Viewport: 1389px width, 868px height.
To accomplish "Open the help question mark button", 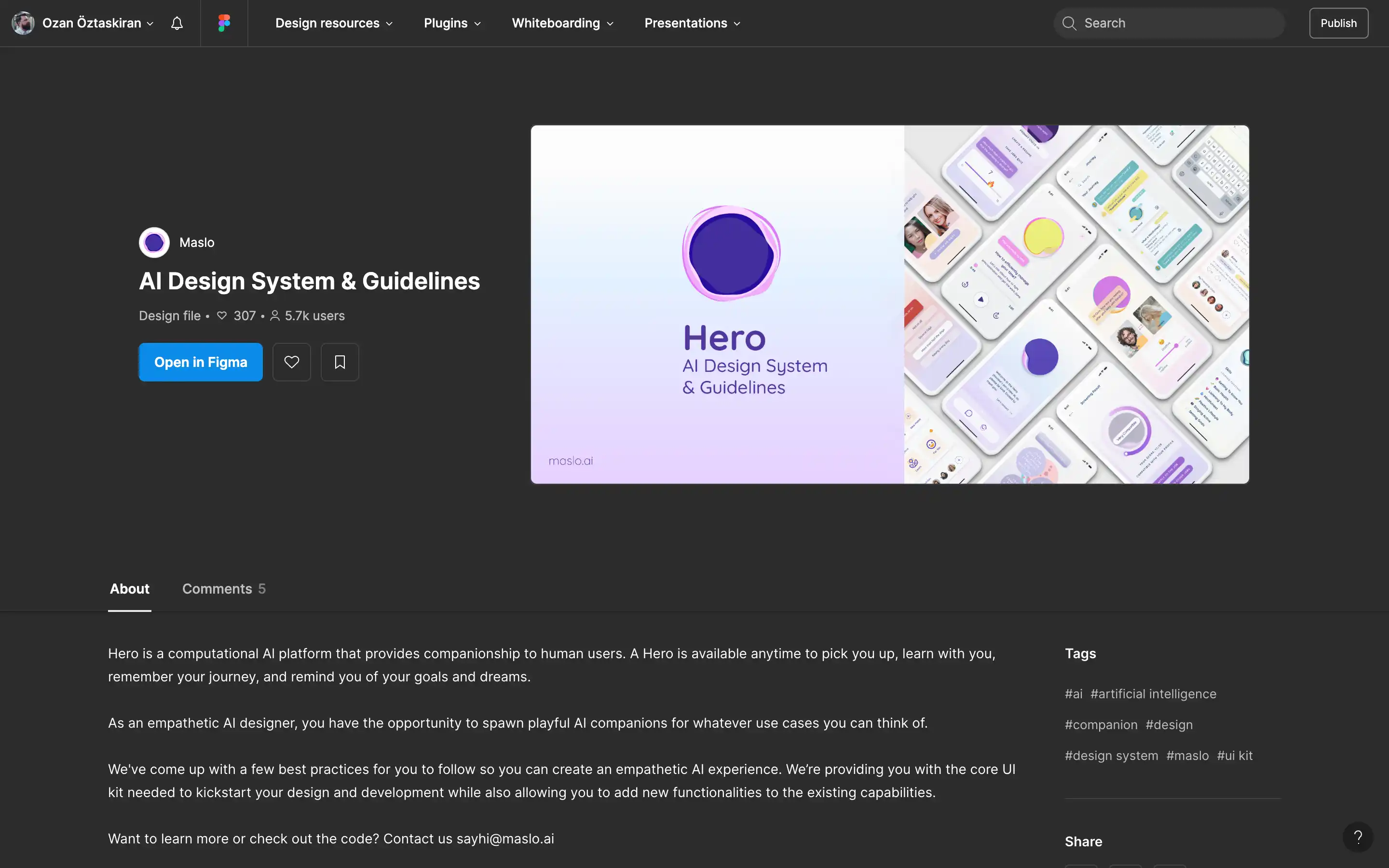I will pos(1358,837).
